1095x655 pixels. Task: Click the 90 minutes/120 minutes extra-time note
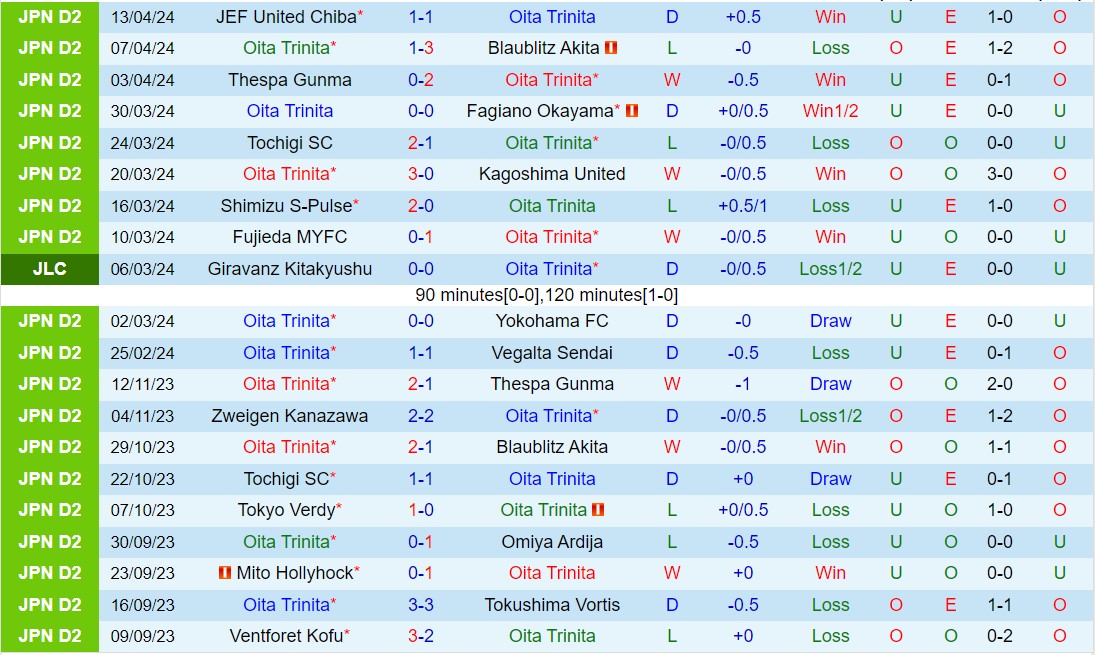[x=546, y=295]
